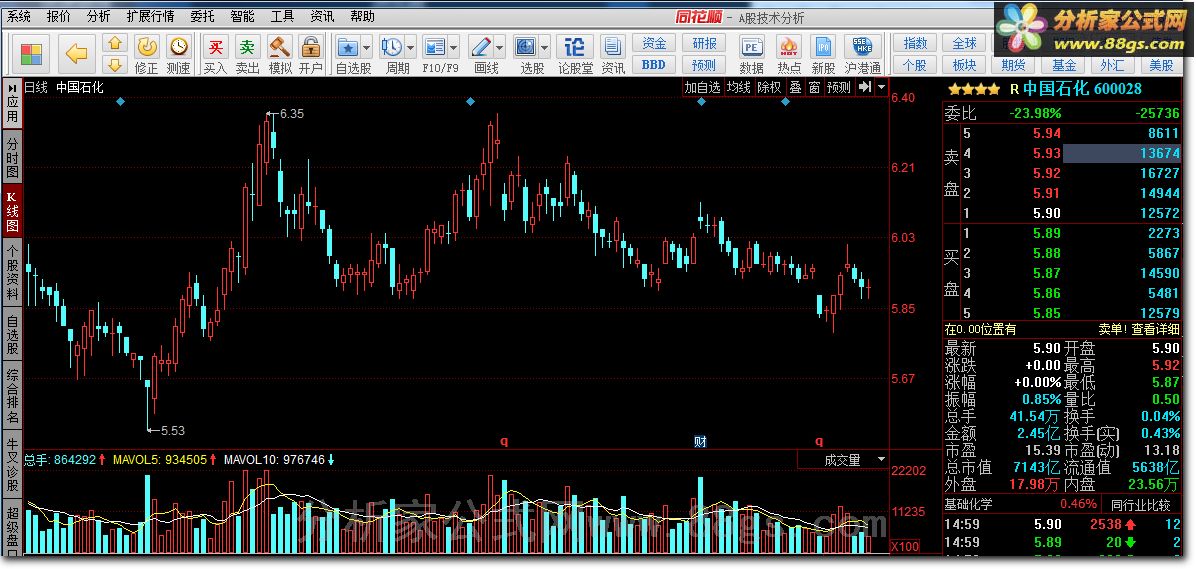1196x569 pixels.
Task: Click the 板块 market button
Action: click(x=964, y=65)
